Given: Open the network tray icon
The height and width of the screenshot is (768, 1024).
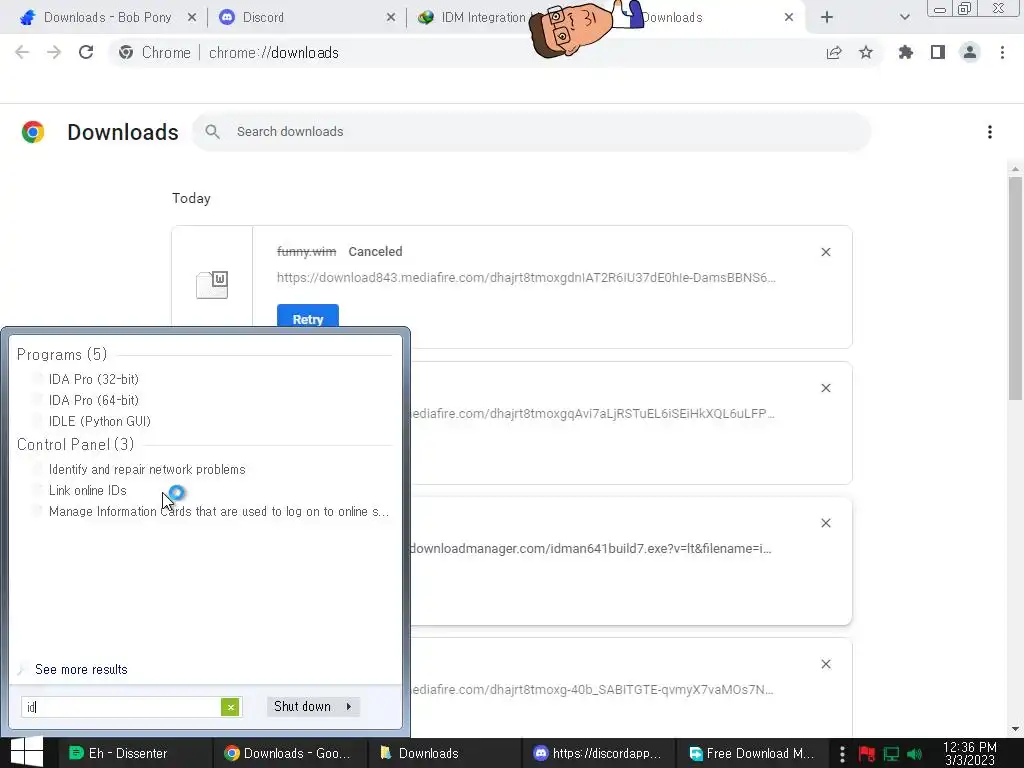Looking at the screenshot, I should pyautogui.click(x=891, y=754).
